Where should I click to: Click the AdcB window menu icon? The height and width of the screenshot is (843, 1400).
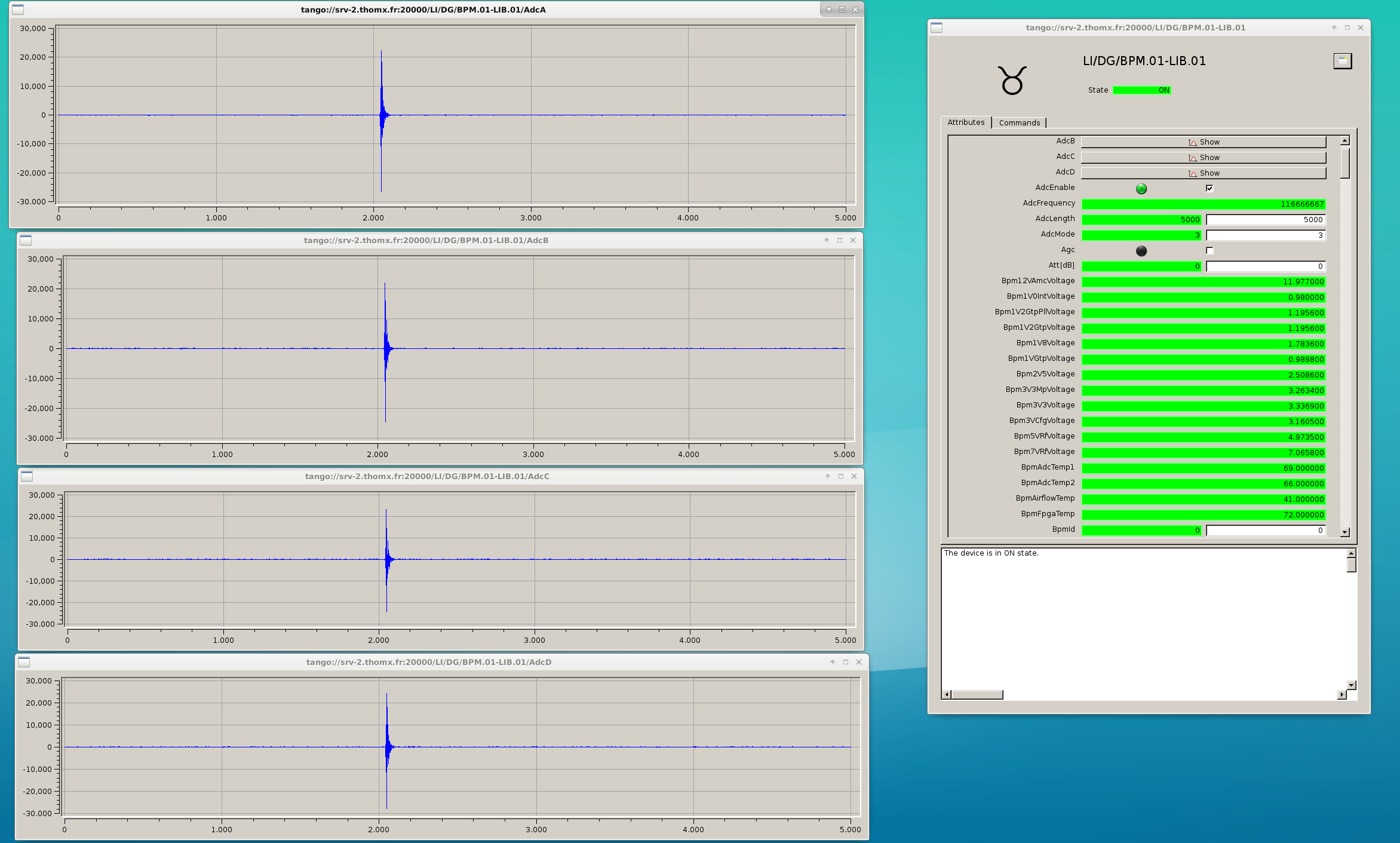point(26,240)
